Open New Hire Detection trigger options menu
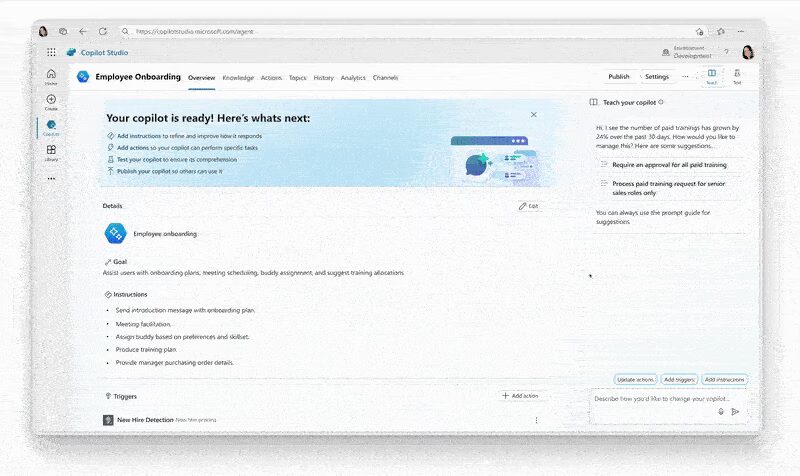 tap(536, 420)
